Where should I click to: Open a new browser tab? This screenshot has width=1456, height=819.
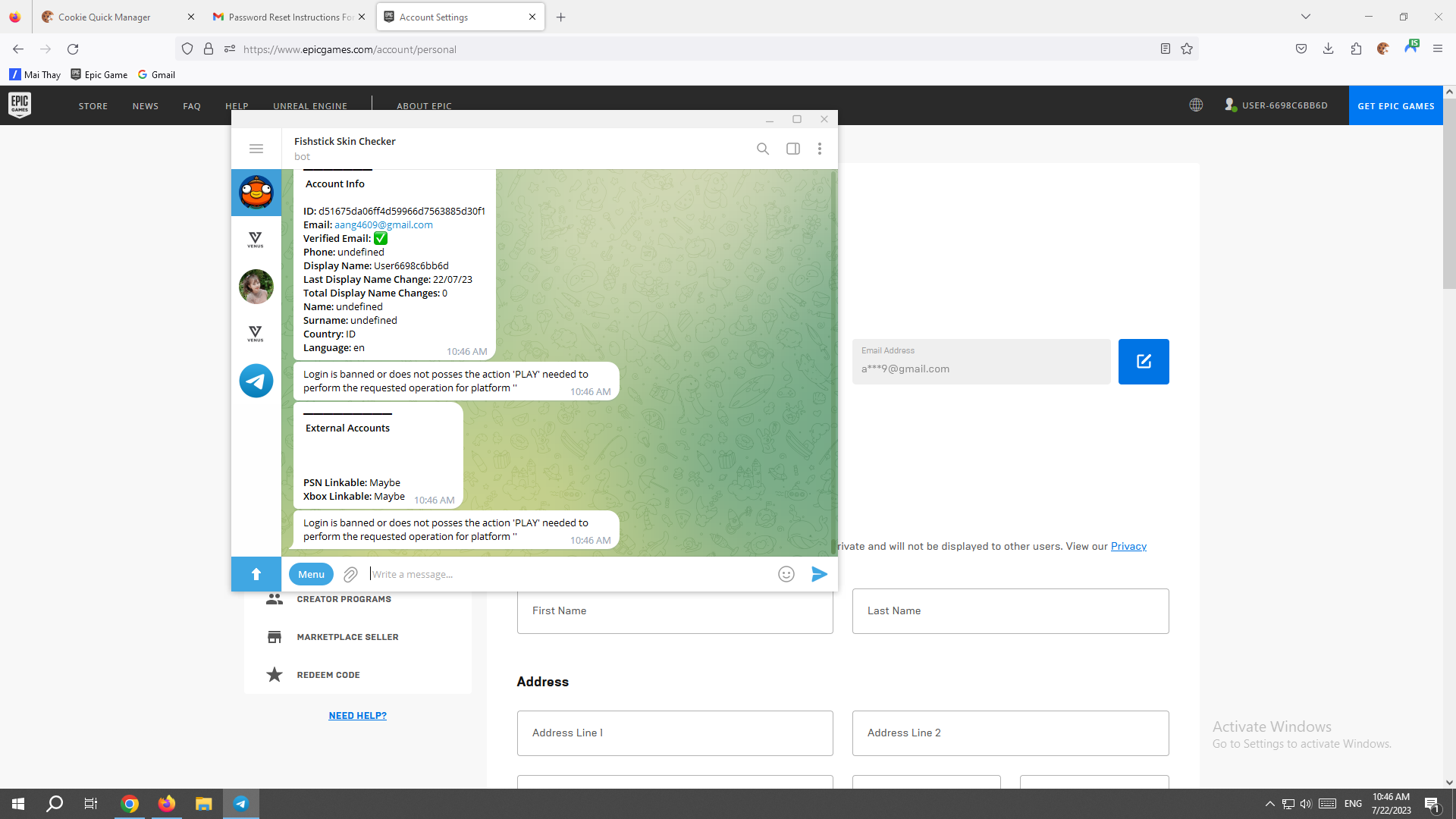point(561,17)
